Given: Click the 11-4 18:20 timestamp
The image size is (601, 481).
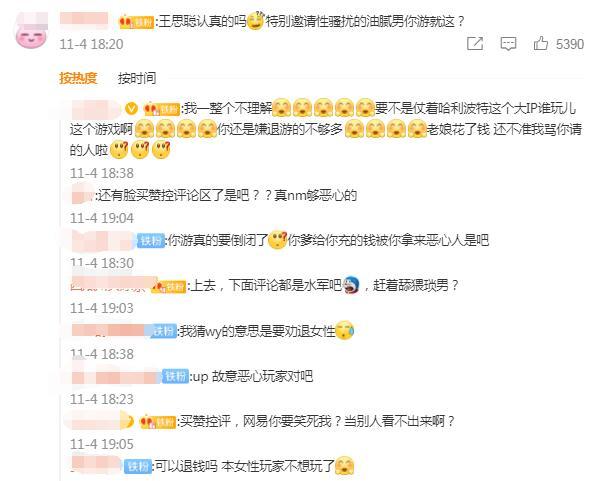Looking at the screenshot, I should (x=91, y=44).
